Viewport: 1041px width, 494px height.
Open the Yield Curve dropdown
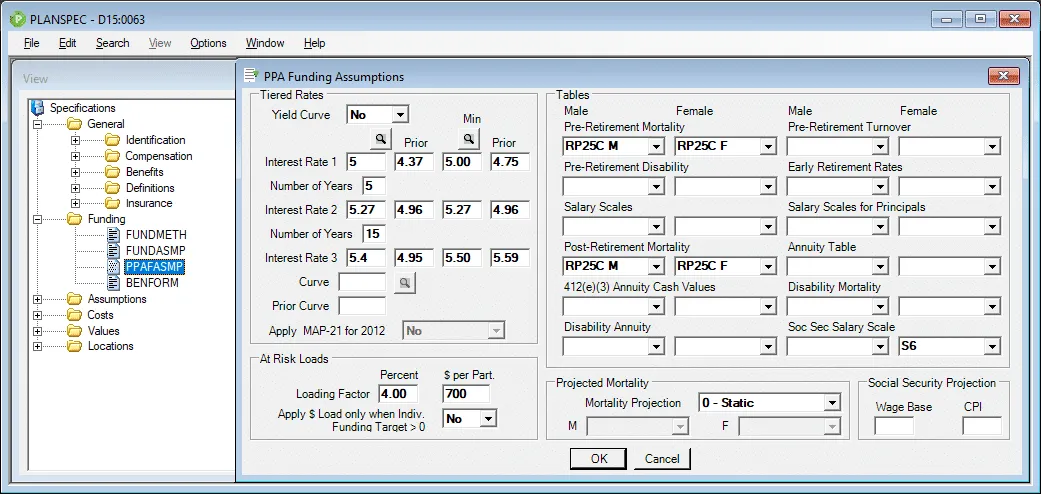point(400,115)
